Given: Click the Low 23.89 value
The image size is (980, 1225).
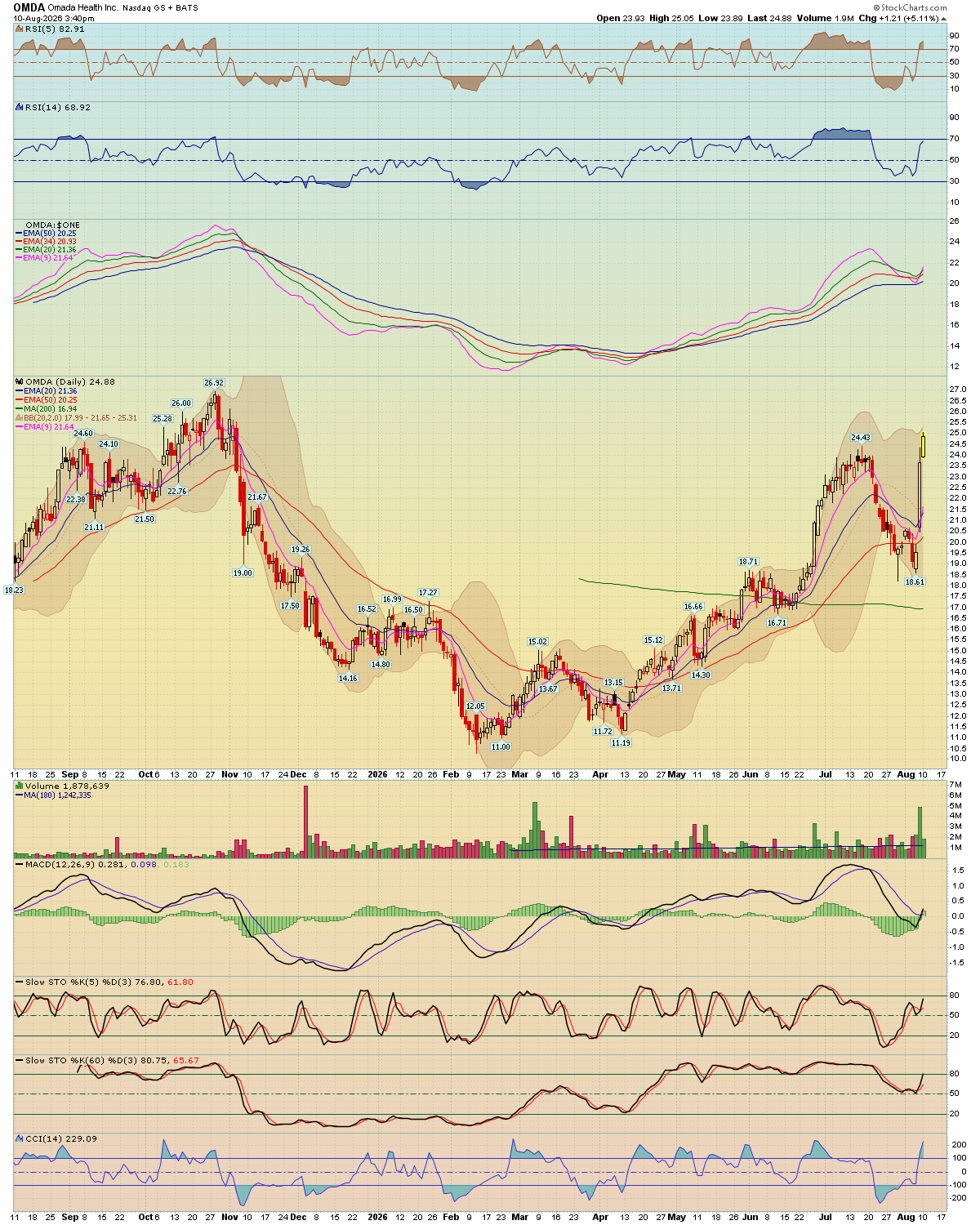Looking at the screenshot, I should pyautogui.click(x=721, y=18).
